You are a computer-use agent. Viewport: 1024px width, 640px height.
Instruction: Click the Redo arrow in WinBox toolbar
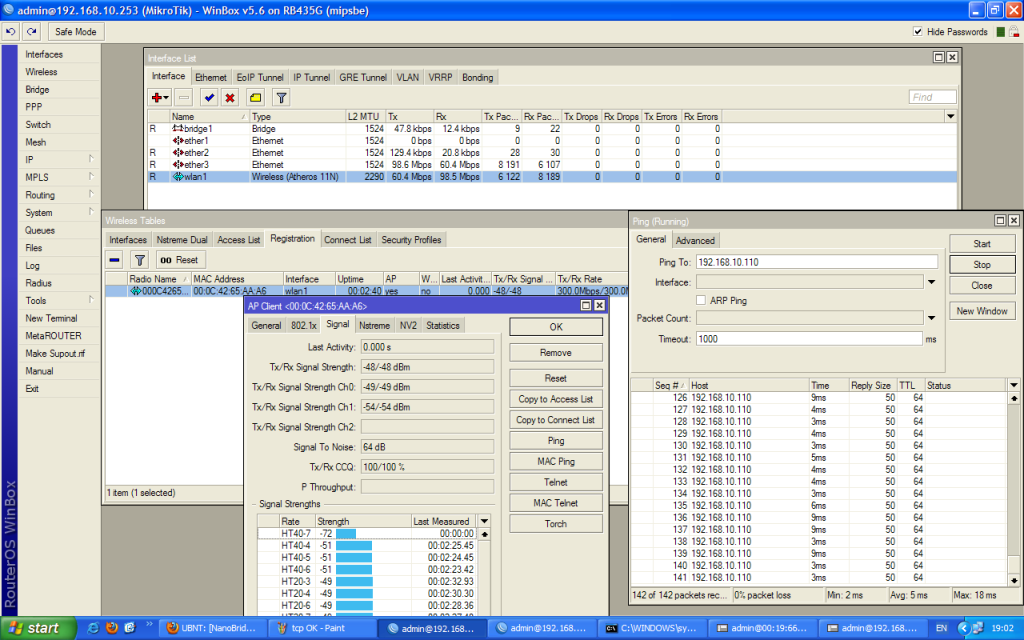[31, 32]
